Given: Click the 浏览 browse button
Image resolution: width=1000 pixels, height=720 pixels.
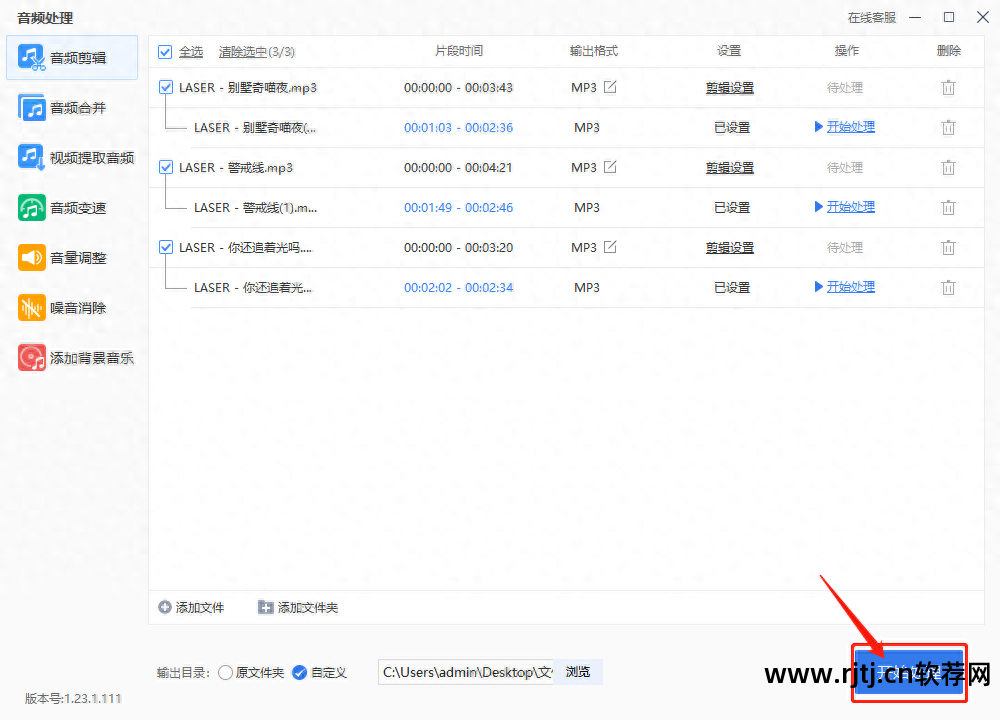Looking at the screenshot, I should click(x=577, y=672).
